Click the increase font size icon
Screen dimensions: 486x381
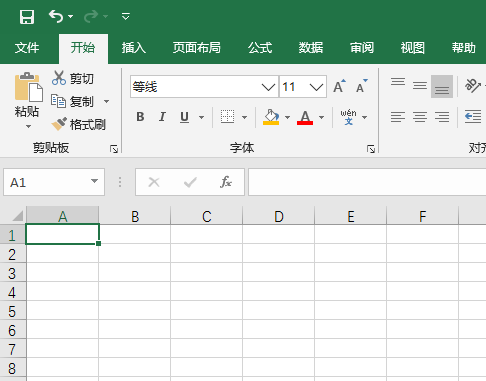coord(340,86)
